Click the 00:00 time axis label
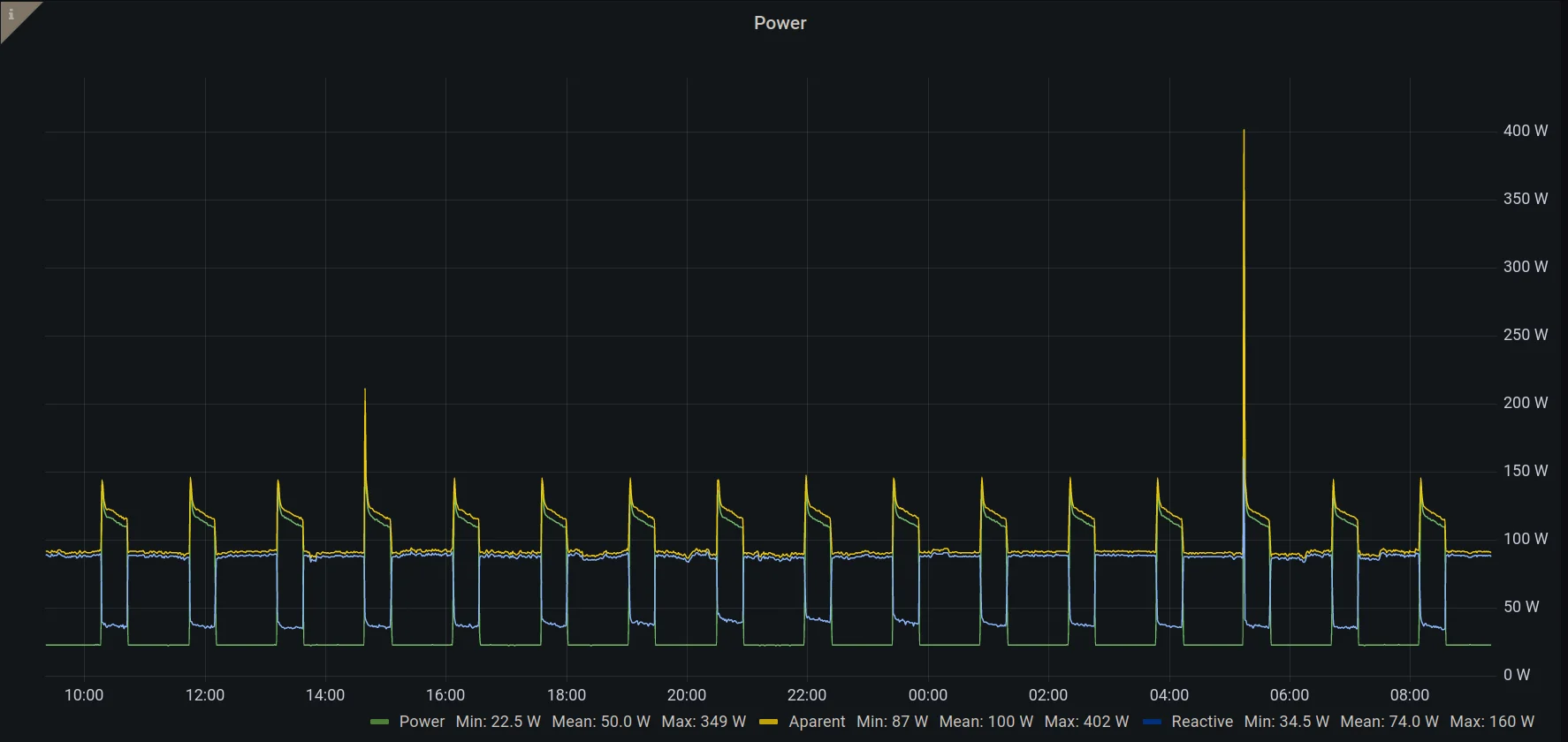Screen dimensions: 1568x742 click(927, 695)
